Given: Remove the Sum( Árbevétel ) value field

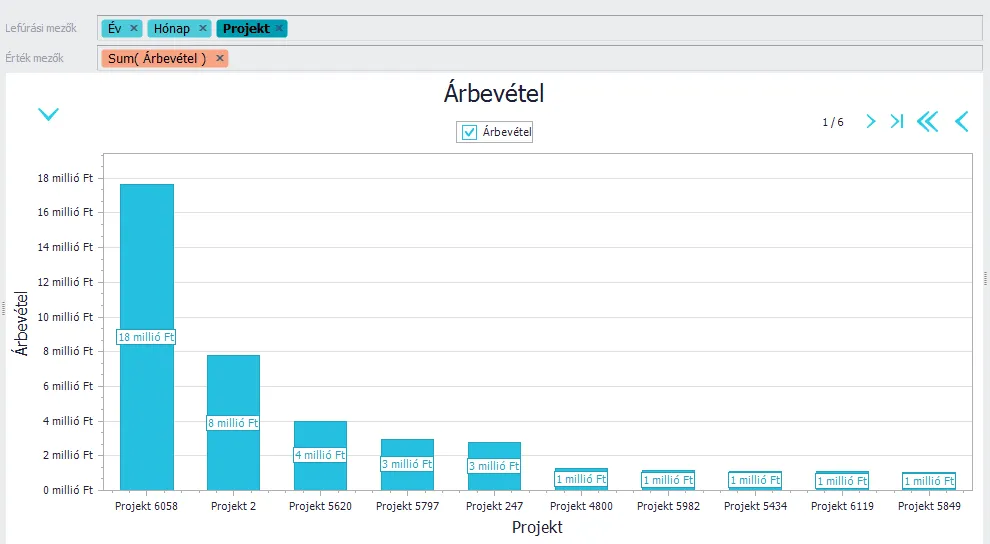Looking at the screenshot, I should click(220, 58).
